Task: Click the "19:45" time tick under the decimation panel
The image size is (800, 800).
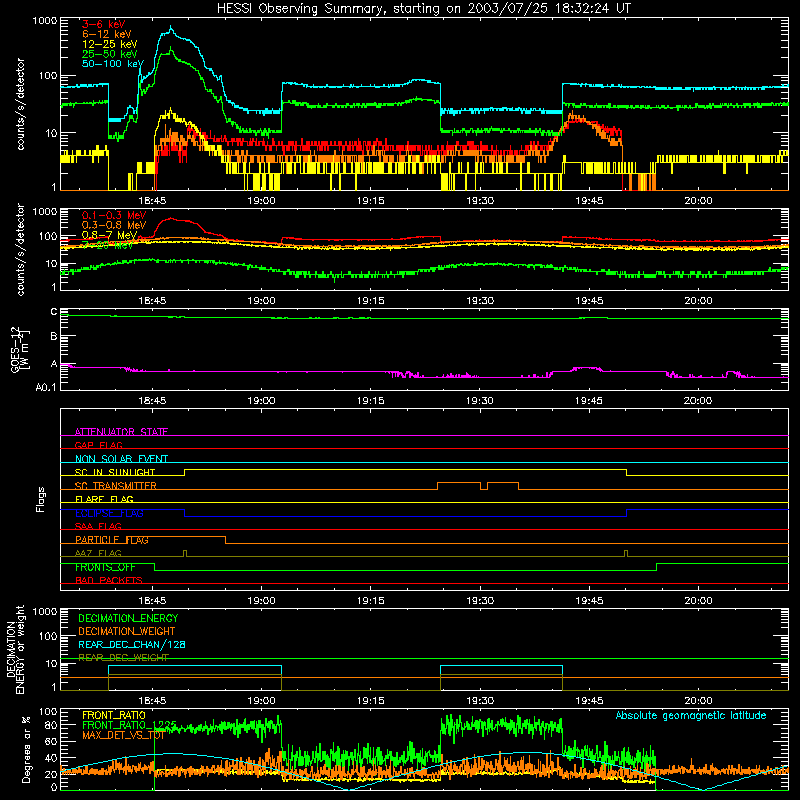Action: [589, 701]
